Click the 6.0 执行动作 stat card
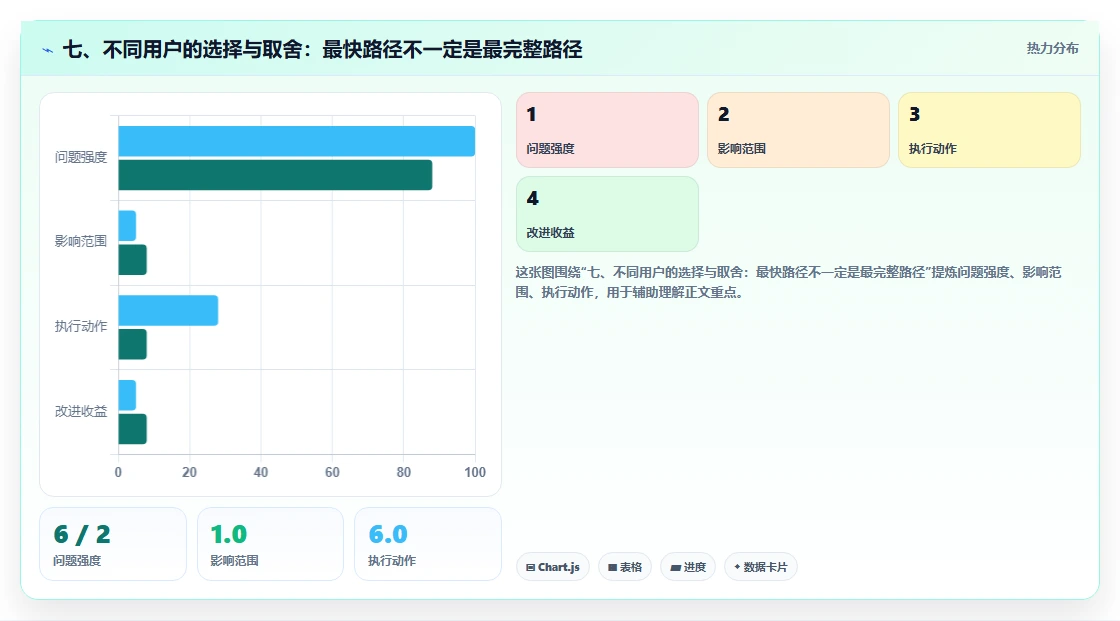The height and width of the screenshot is (621, 1120). click(x=428, y=544)
